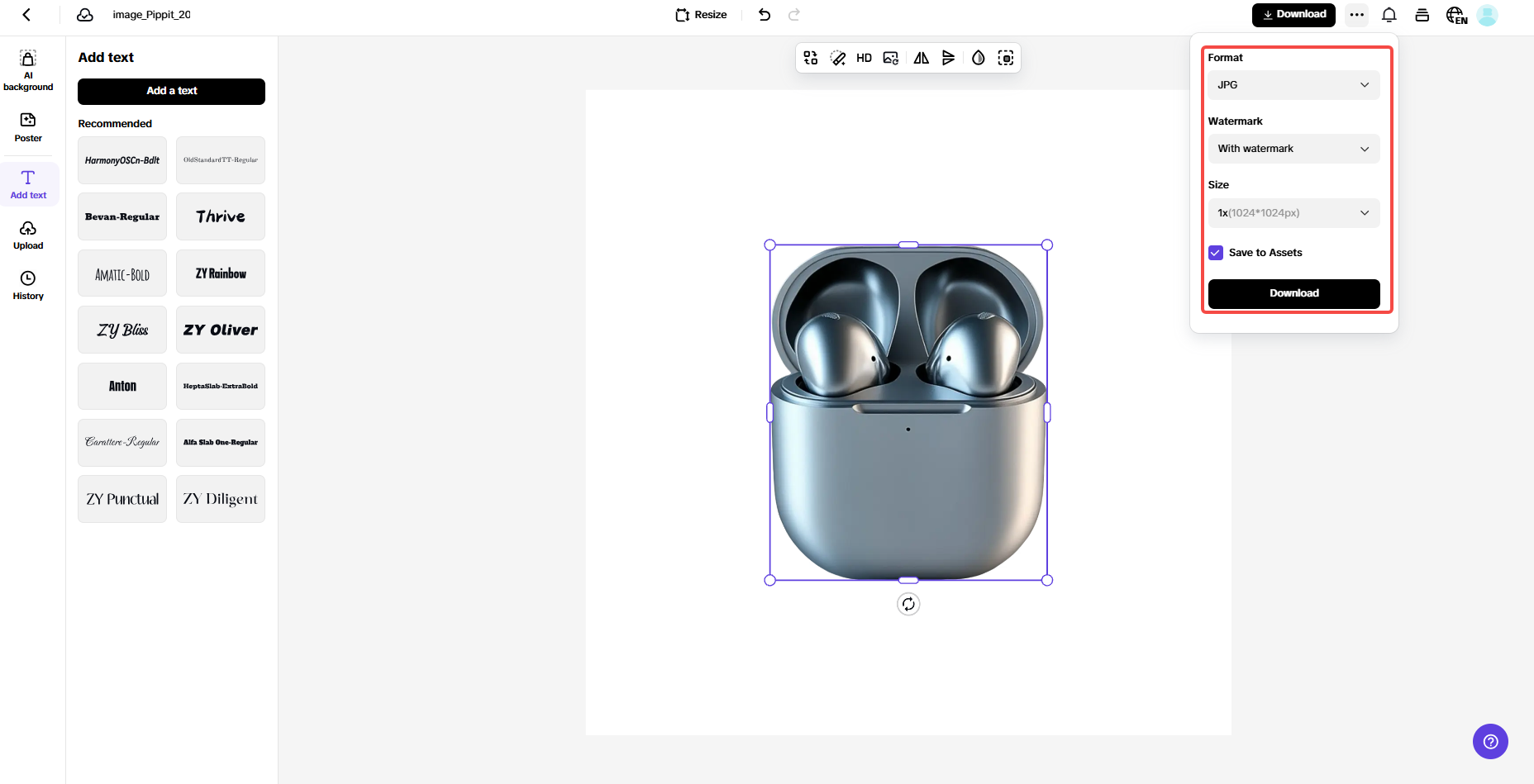Open the Resize tool
Viewport: 1534px width, 784px height.
pyautogui.click(x=701, y=15)
